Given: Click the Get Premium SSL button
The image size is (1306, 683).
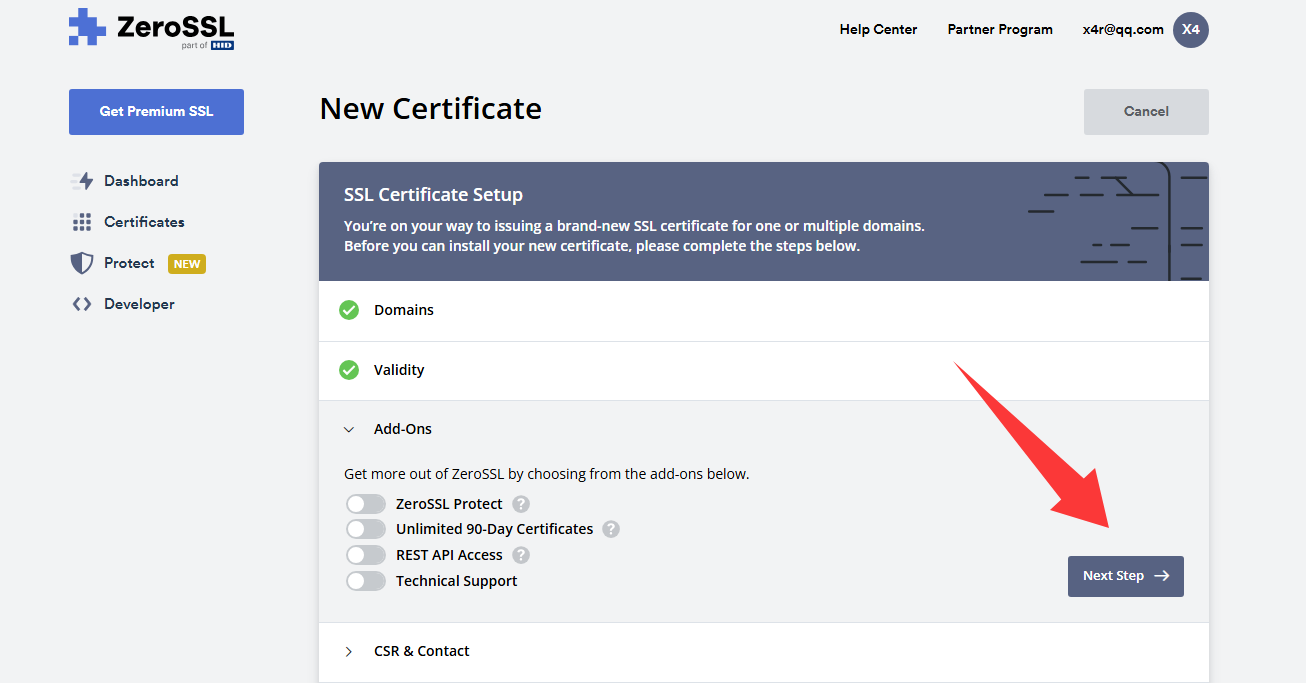Looking at the screenshot, I should click(156, 111).
